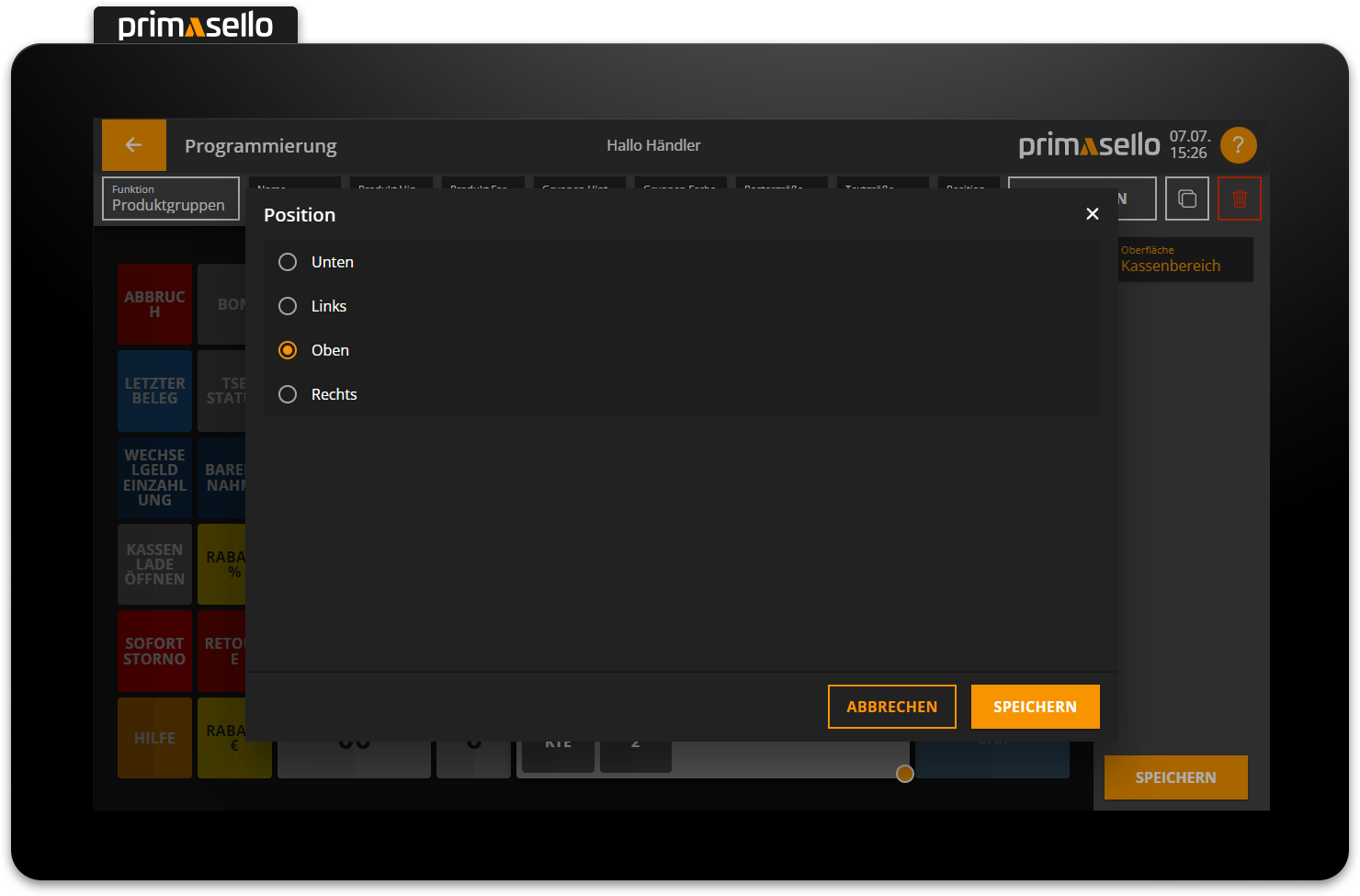This screenshot has height=896, width=1360.
Task: Click the Position column header
Action: tap(968, 187)
